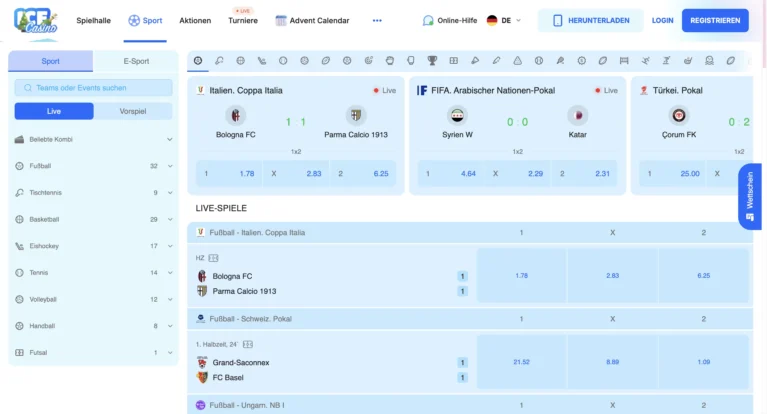Switch to Vorspiel events filter

pyautogui.click(x=133, y=111)
